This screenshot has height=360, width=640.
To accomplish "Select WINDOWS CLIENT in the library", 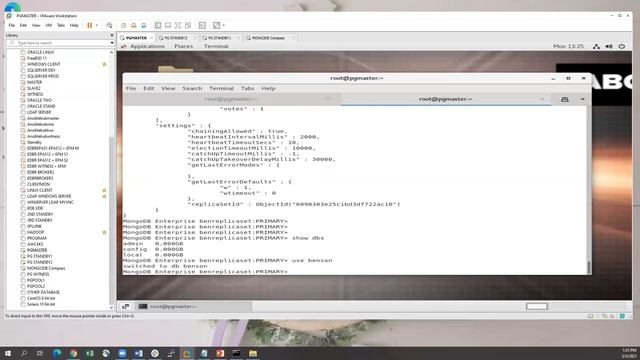I will 43,64.
